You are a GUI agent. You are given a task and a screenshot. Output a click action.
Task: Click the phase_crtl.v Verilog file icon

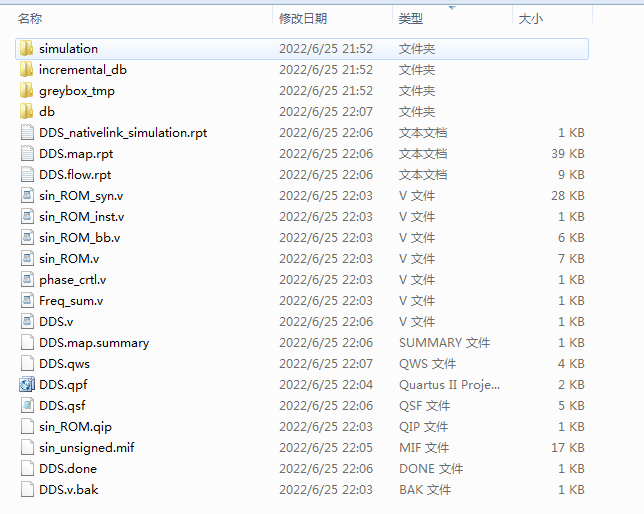(27, 279)
